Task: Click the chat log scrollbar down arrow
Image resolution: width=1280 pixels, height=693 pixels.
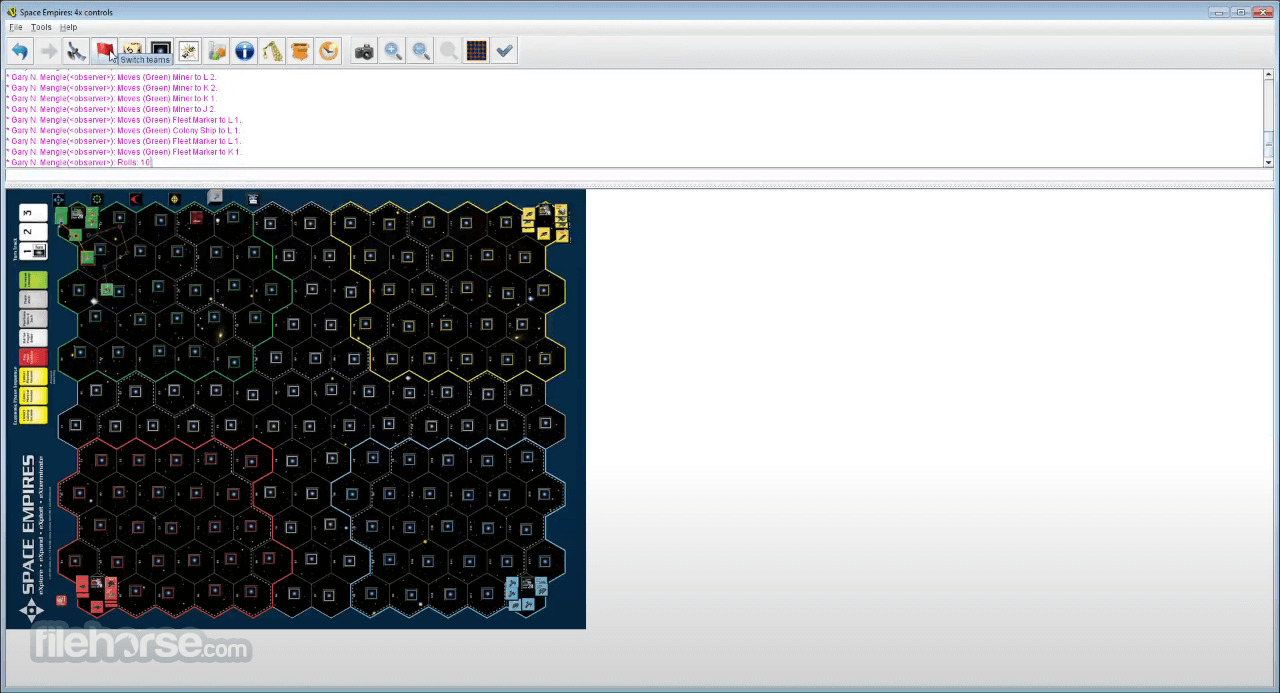Action: click(x=1268, y=162)
